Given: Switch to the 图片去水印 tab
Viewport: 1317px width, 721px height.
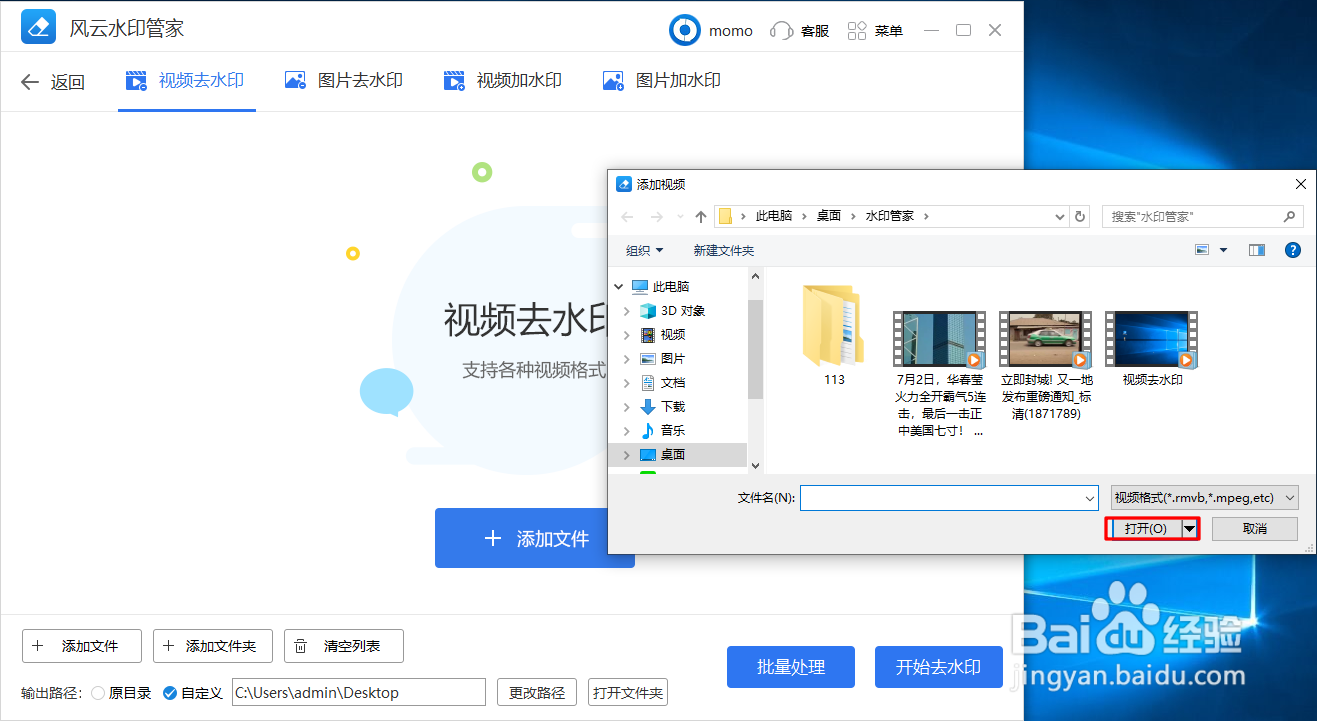Looking at the screenshot, I should (x=344, y=80).
